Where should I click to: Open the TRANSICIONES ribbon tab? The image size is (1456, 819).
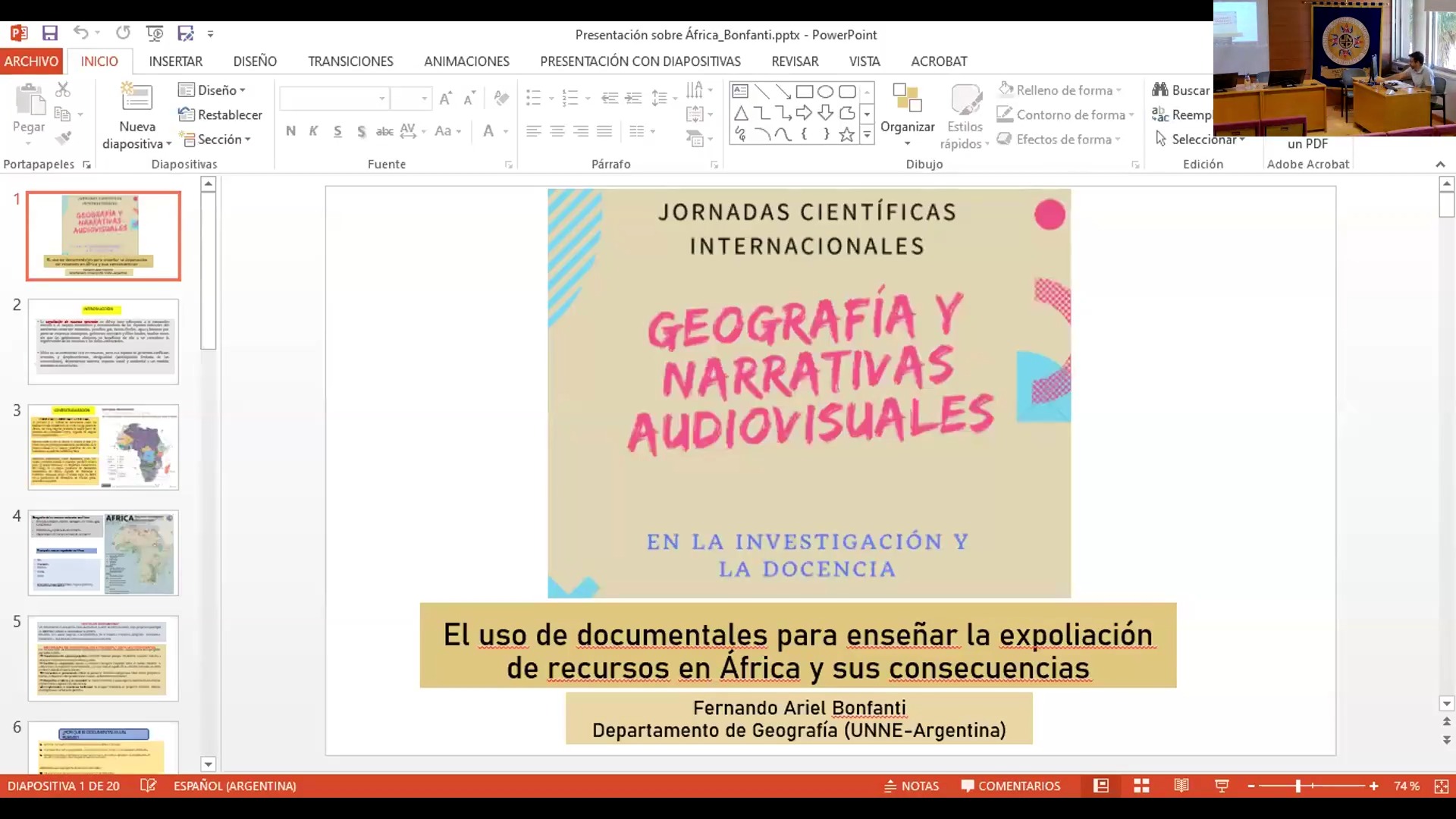(x=350, y=61)
